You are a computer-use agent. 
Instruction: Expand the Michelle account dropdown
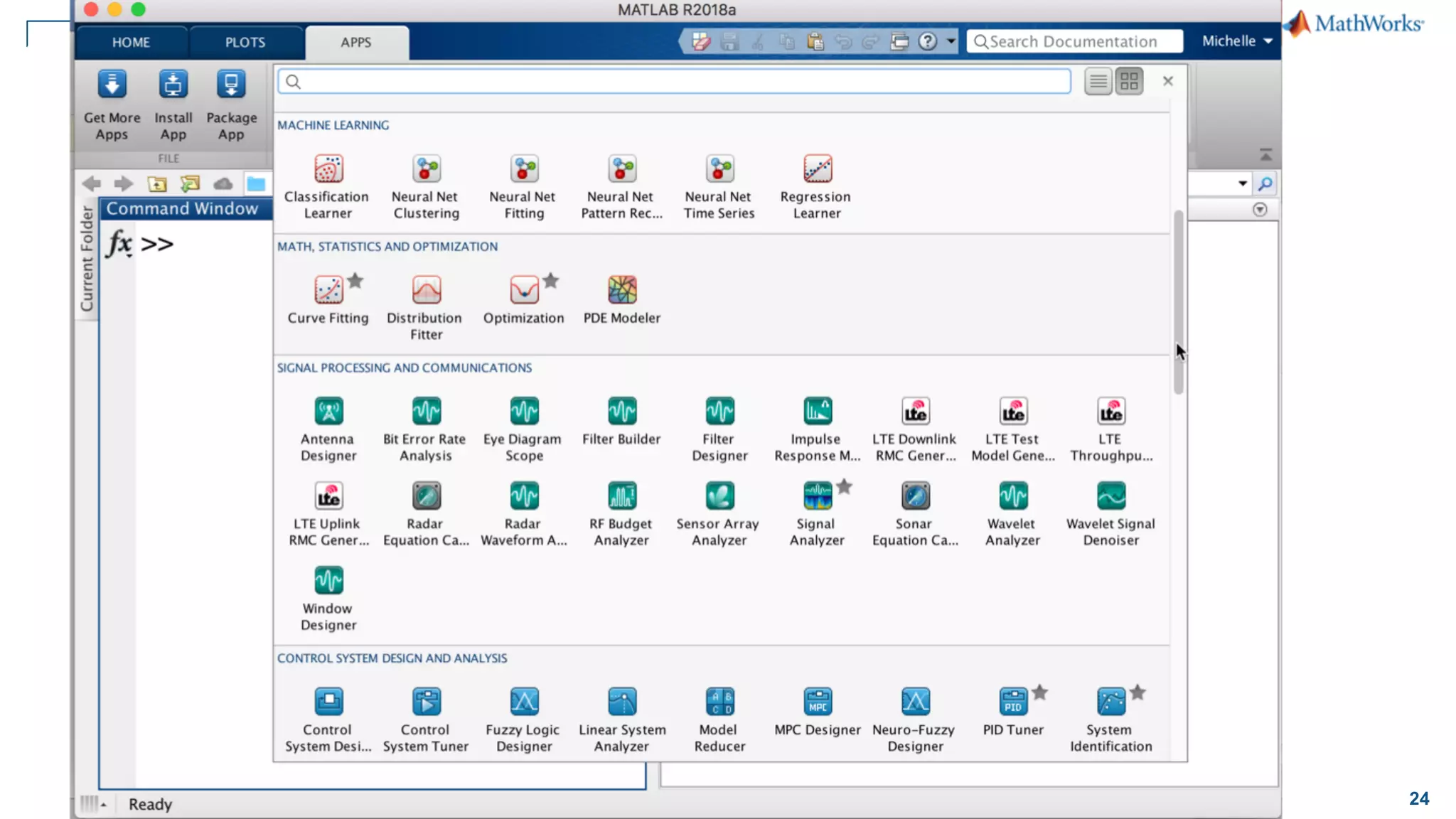point(1237,41)
